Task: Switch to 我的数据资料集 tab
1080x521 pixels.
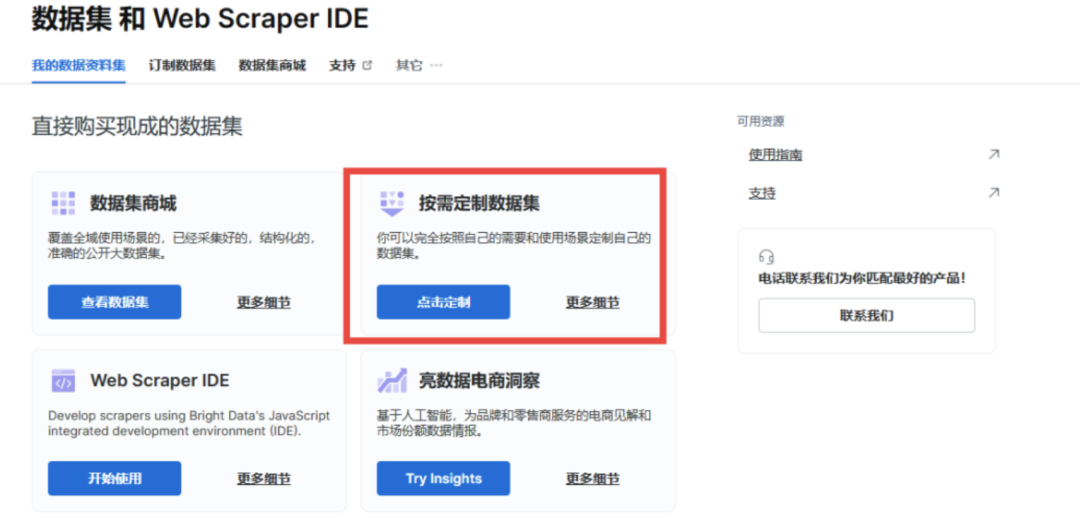Action: tap(79, 65)
